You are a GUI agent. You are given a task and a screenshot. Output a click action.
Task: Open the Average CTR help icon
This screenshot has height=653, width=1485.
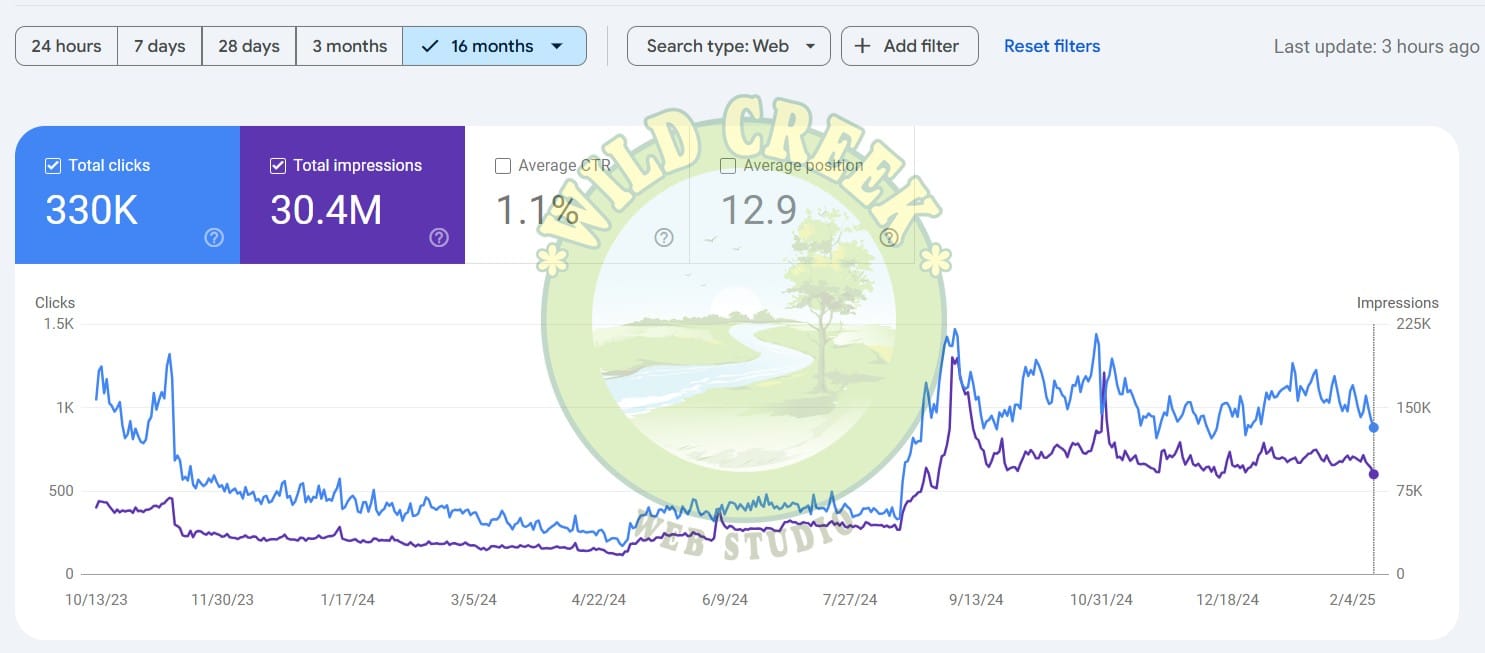click(x=664, y=238)
